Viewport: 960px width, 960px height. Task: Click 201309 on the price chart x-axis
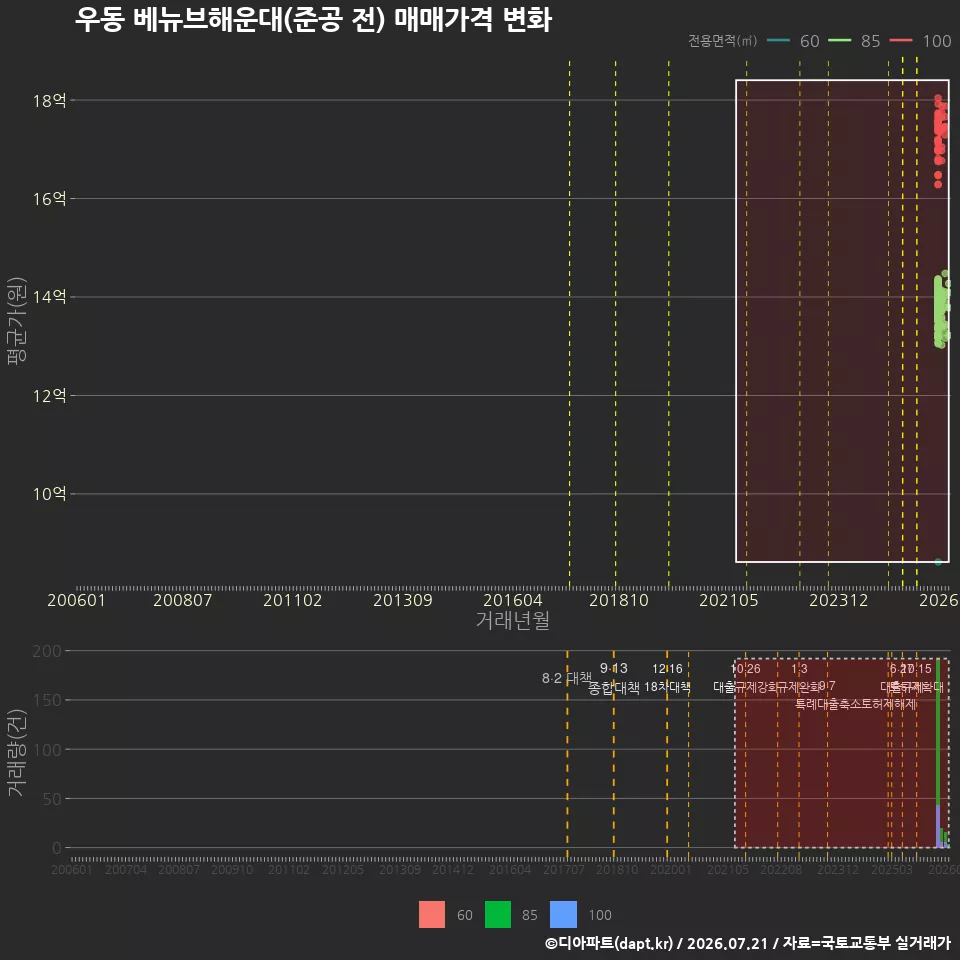pos(403,600)
